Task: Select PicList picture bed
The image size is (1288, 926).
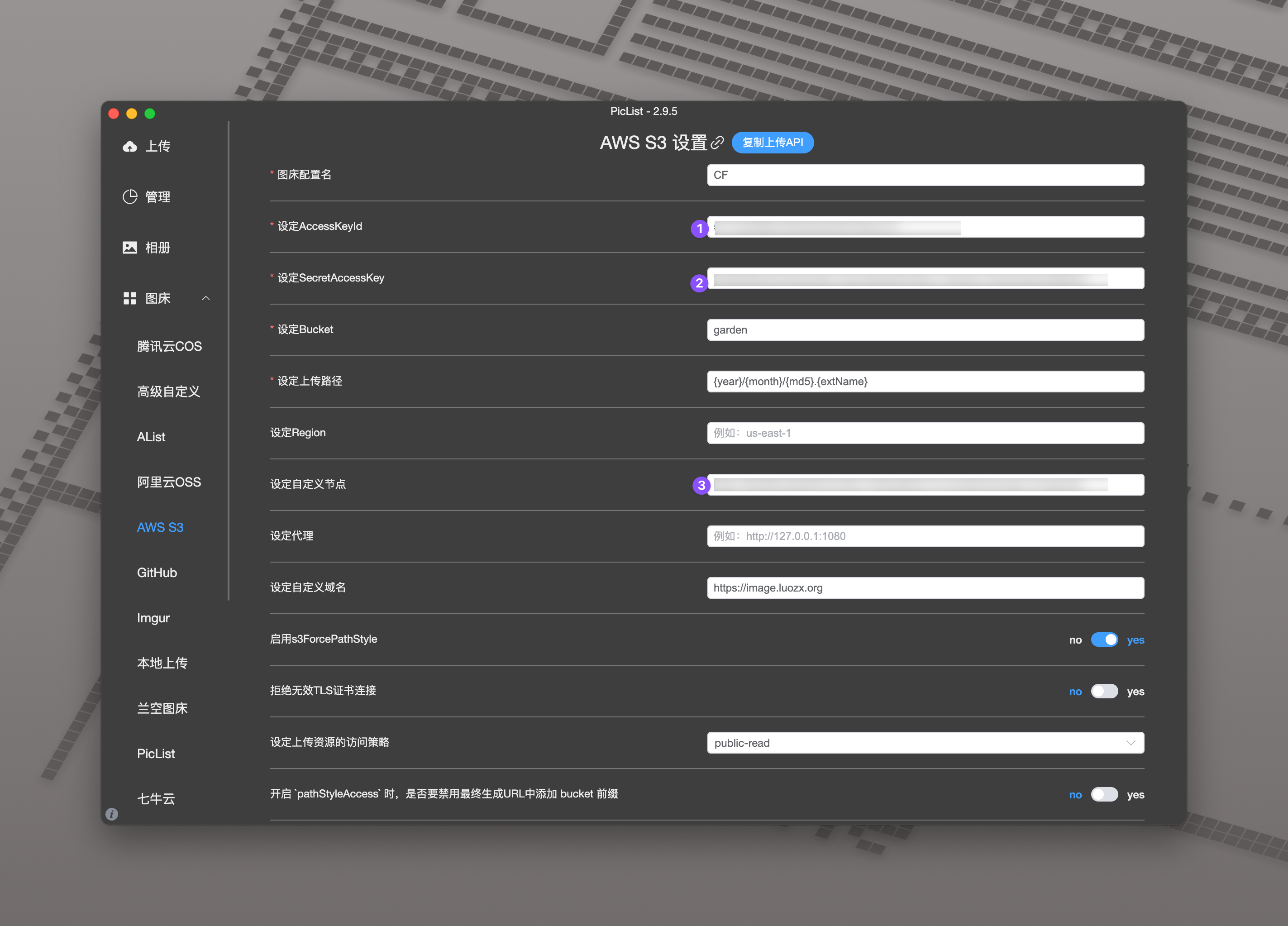Action: coord(156,754)
